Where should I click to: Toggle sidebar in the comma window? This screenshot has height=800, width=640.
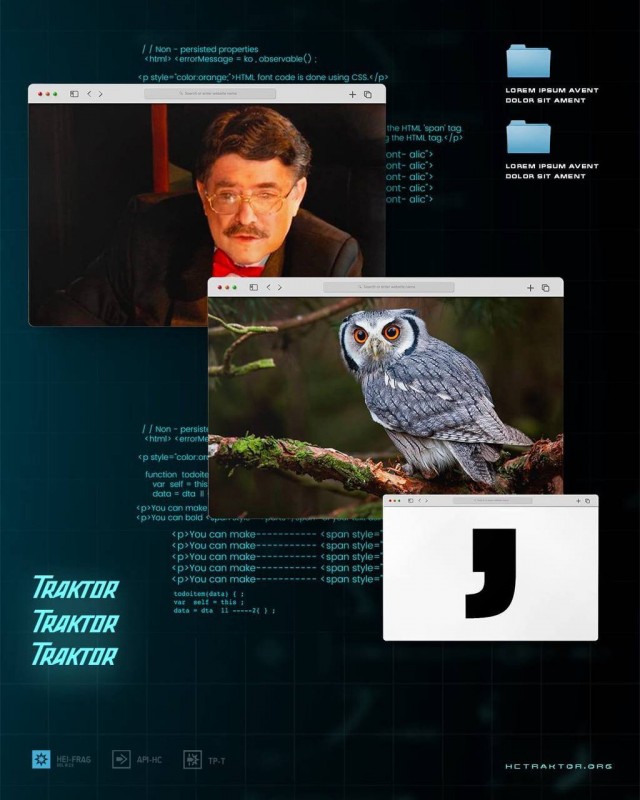[x=410, y=501]
